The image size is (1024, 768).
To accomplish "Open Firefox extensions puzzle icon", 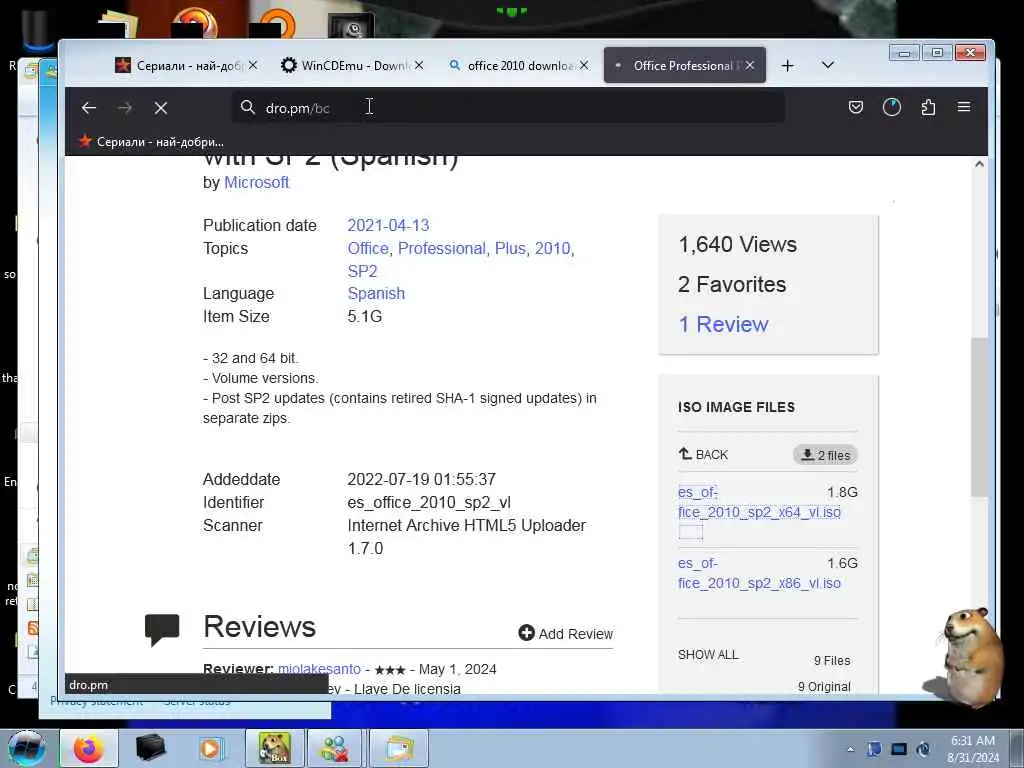I will 928,107.
